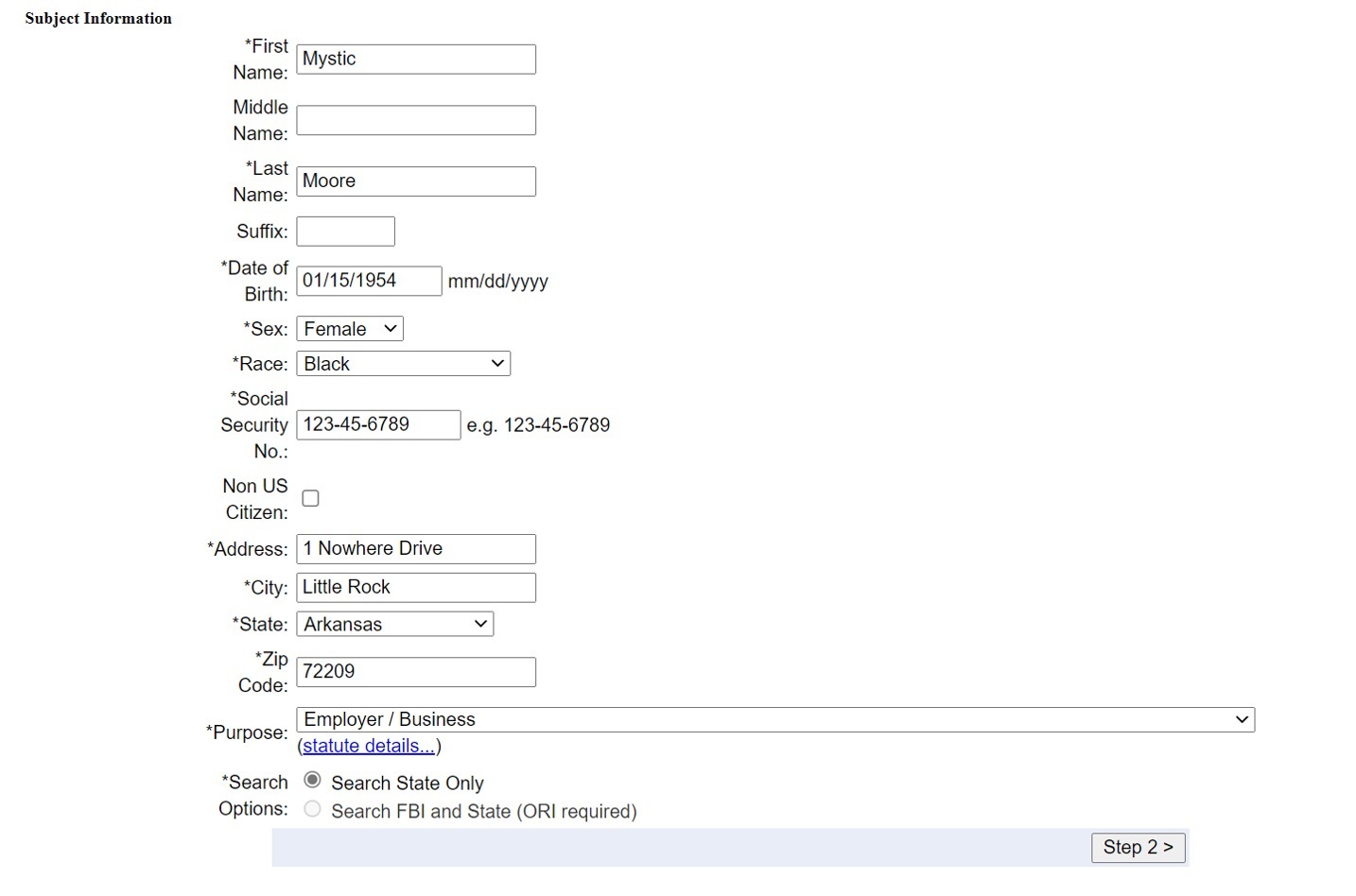Screen dimensions: 1356x896
Task: Open the State dropdown
Action: (x=394, y=625)
